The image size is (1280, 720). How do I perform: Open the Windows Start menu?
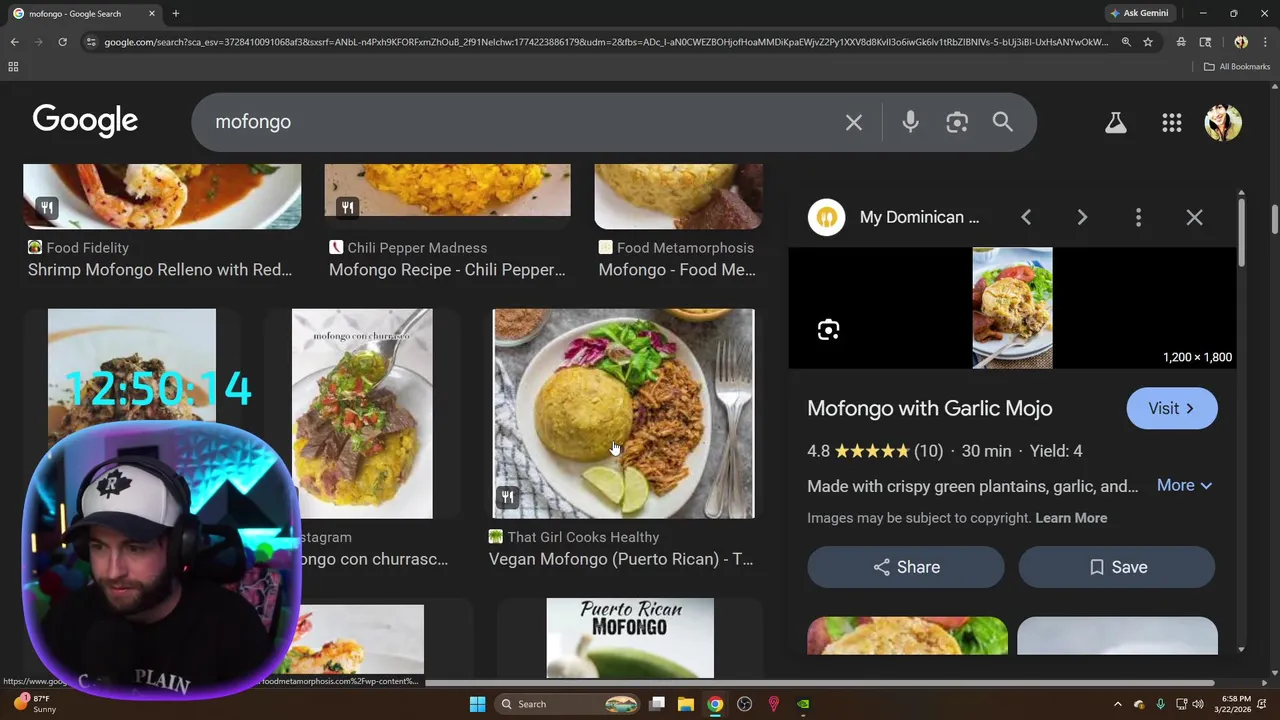[x=477, y=704]
